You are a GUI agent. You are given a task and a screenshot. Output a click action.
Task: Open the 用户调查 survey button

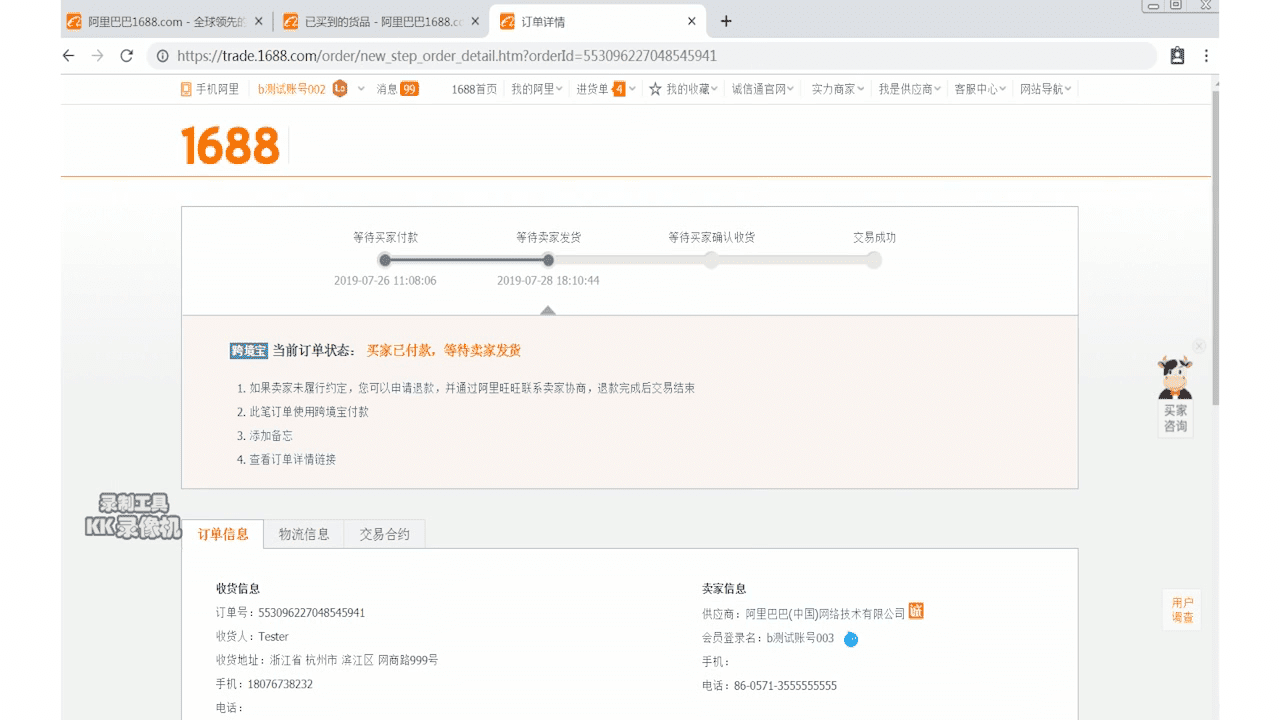(x=1183, y=610)
